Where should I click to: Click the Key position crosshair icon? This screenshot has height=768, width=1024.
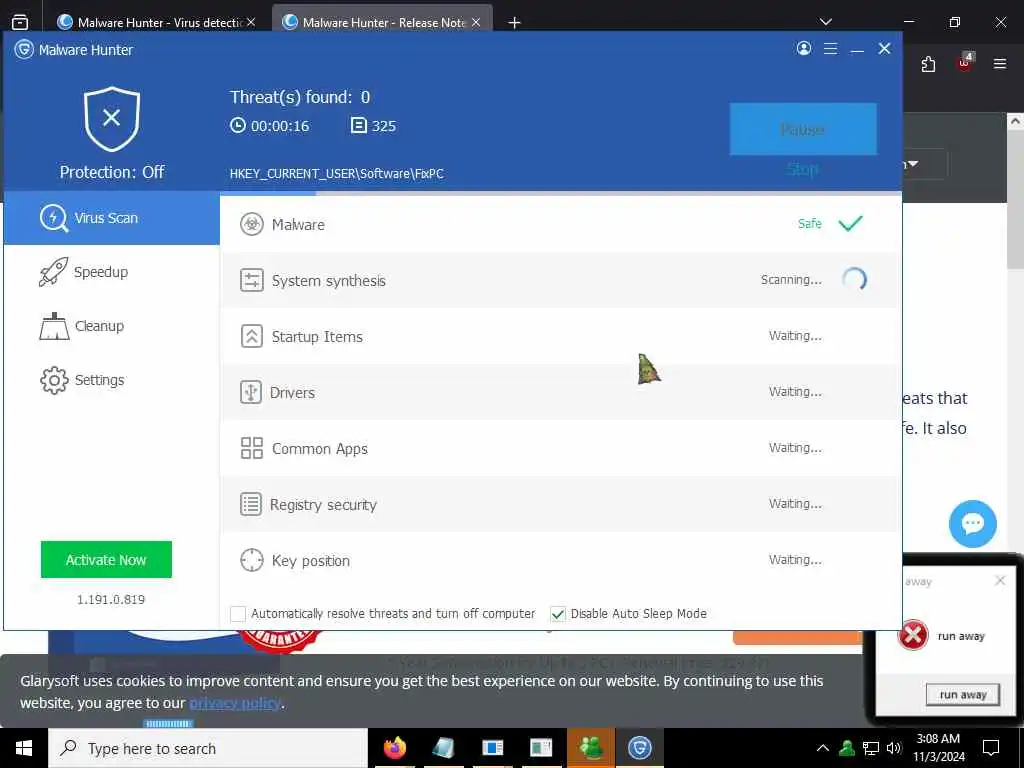(251, 560)
